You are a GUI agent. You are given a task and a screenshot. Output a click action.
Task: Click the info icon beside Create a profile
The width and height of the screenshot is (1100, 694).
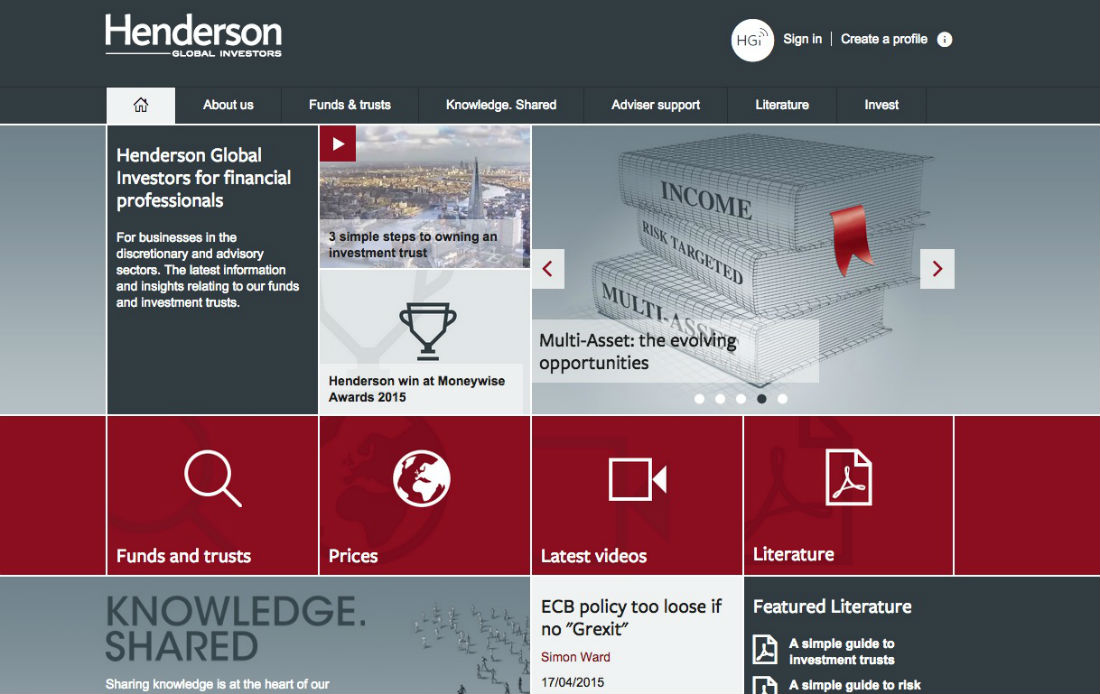point(945,39)
